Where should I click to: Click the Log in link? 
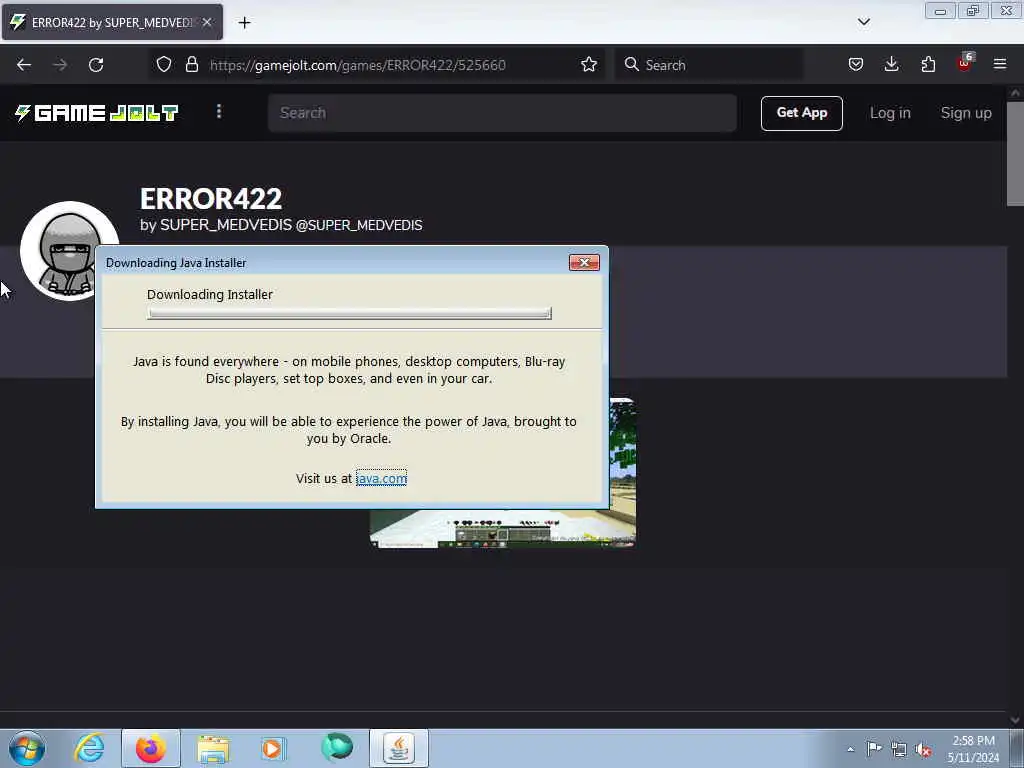pos(890,113)
